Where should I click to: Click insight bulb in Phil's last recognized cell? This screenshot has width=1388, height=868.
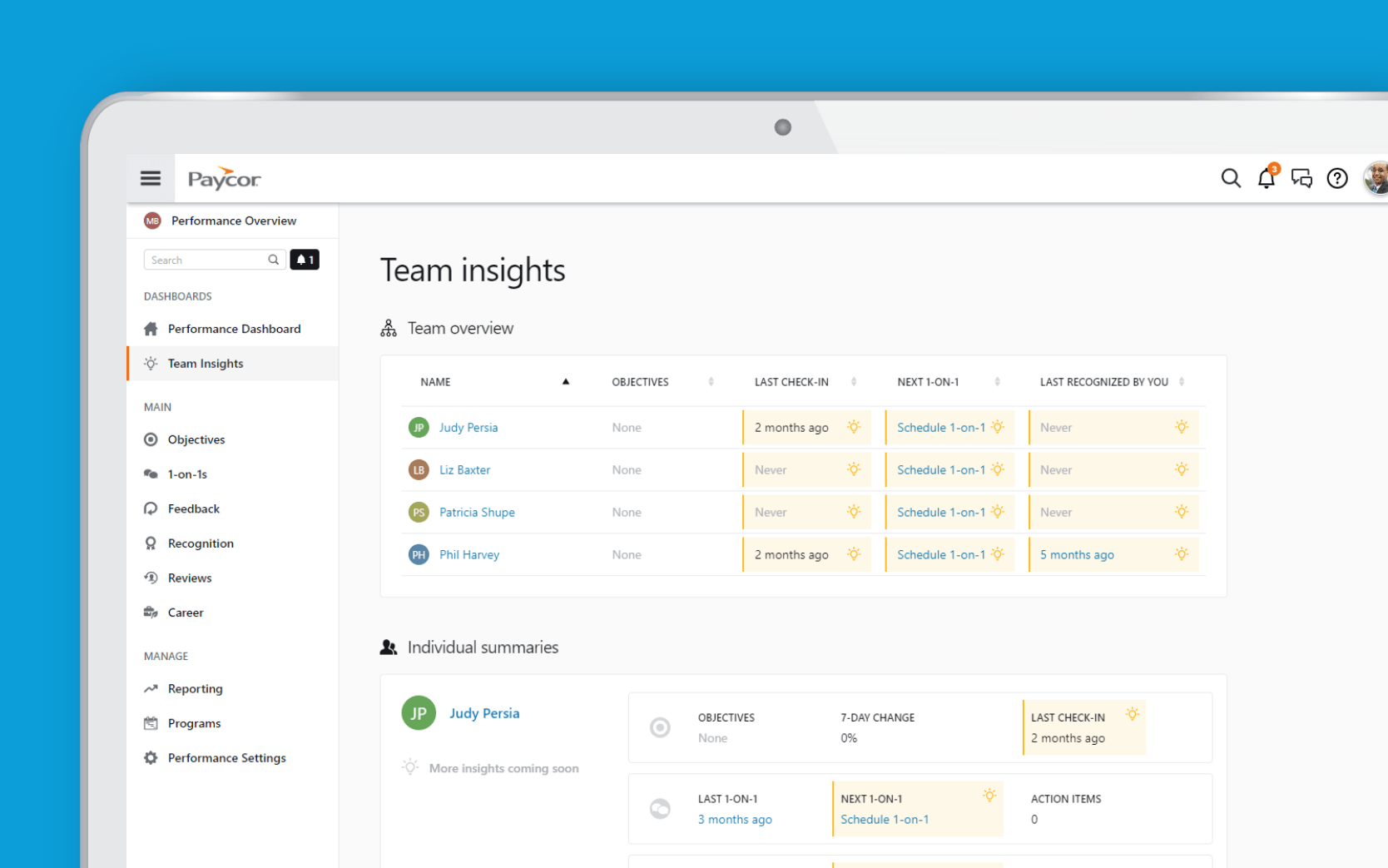pyautogui.click(x=1182, y=554)
